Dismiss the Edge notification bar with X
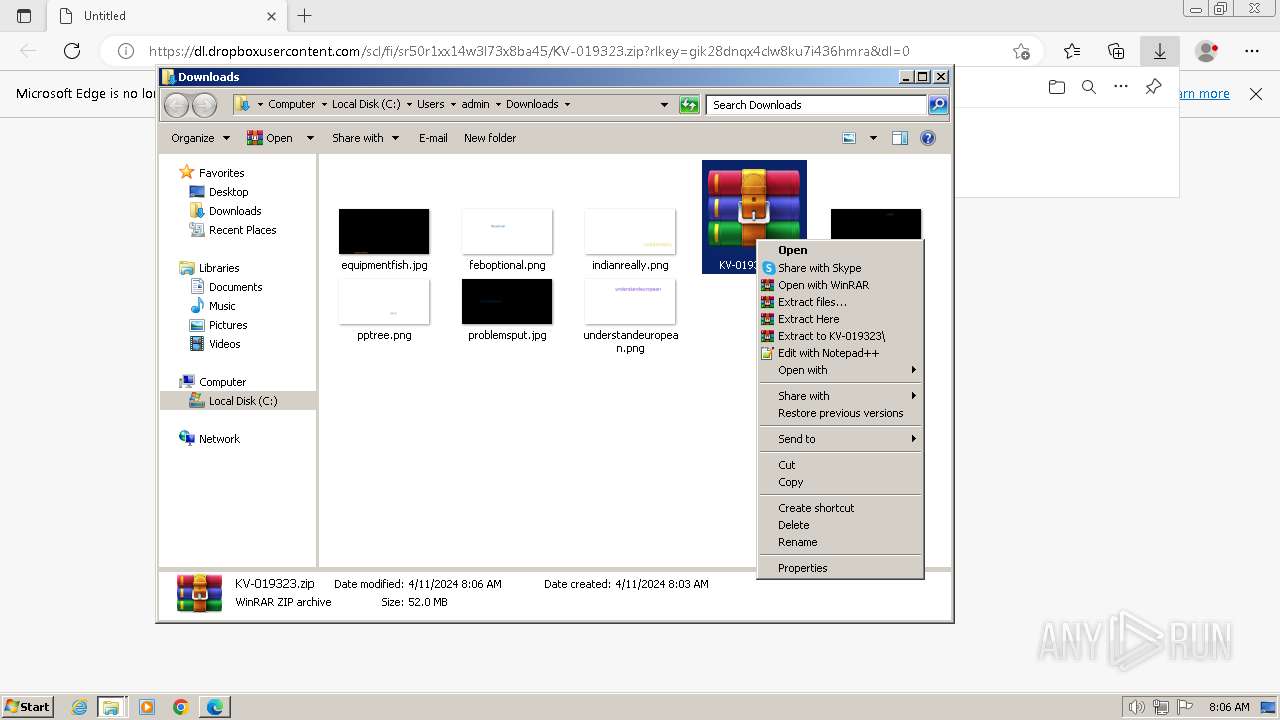The height and width of the screenshot is (720, 1280). [x=1256, y=94]
